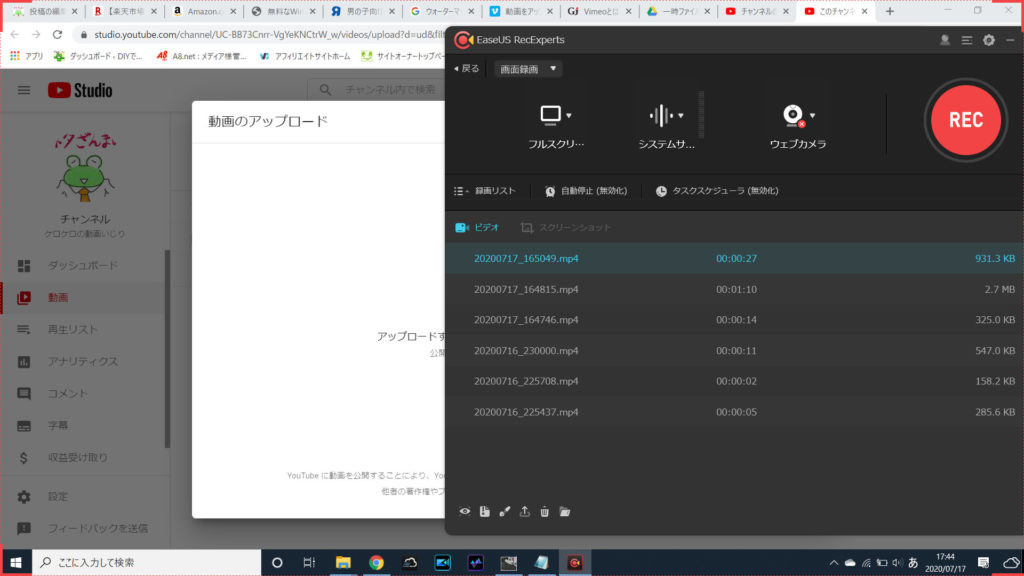Open 自動停止 auto-stop settings
Image resolution: width=1024 pixels, height=576 pixels.
[586, 191]
